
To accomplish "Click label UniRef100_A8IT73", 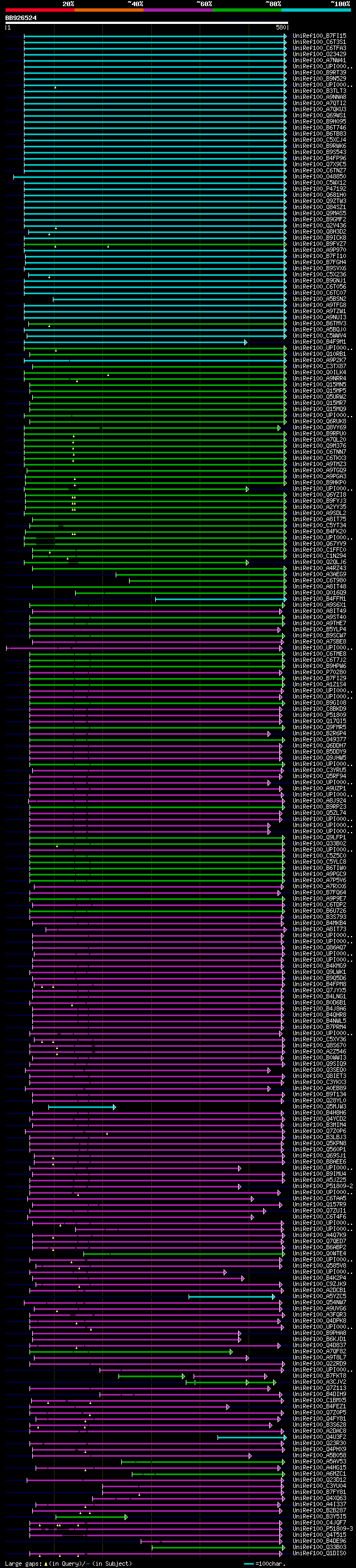I will point(319,929).
